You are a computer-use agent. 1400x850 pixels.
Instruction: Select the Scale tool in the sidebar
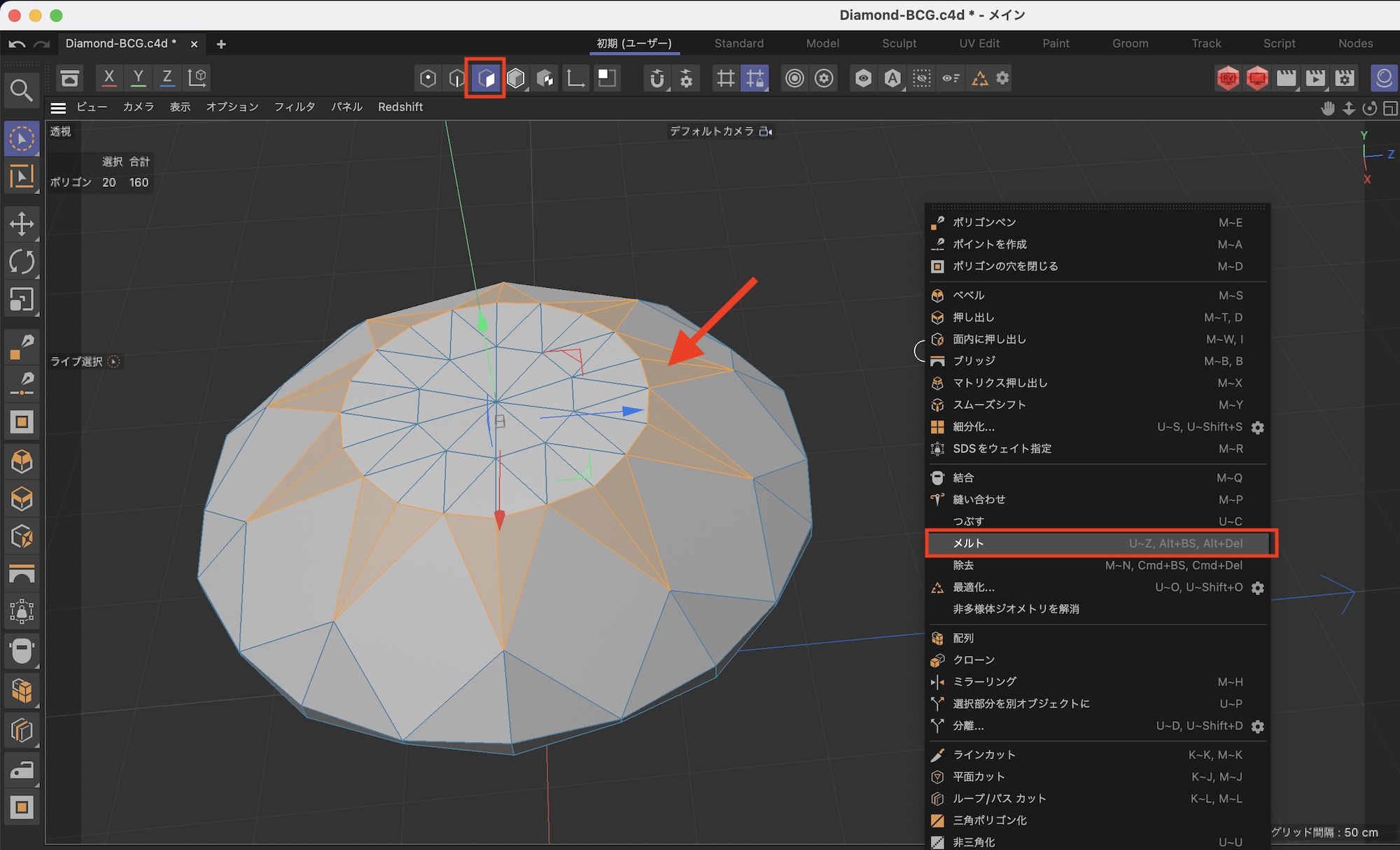22,300
